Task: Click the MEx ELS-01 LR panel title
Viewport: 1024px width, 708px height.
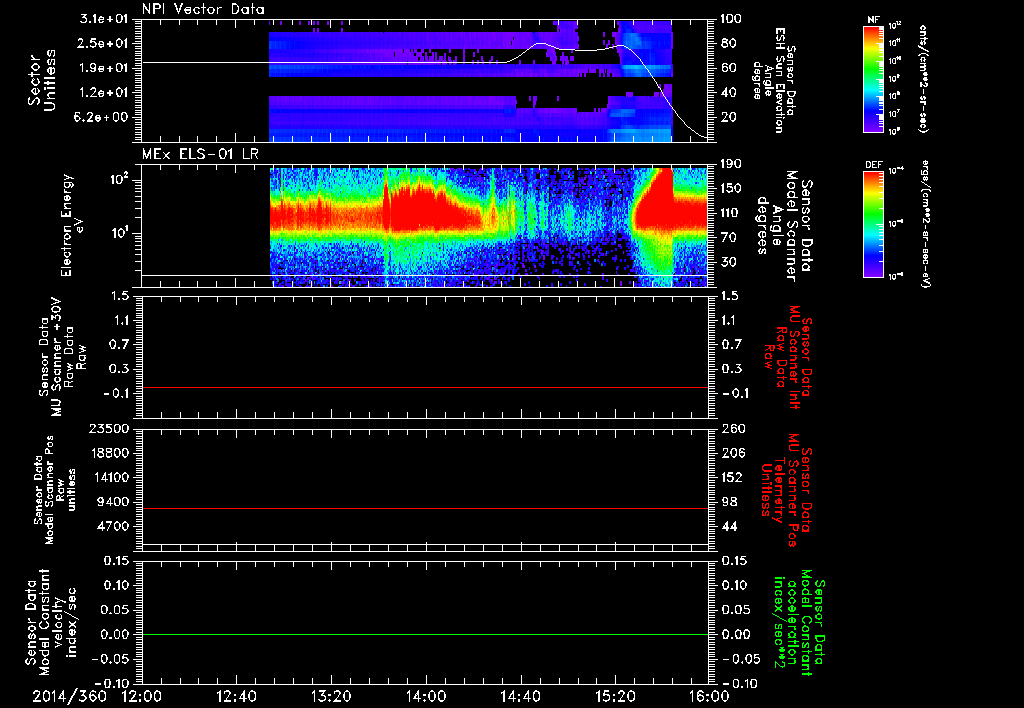Action: tap(200, 155)
